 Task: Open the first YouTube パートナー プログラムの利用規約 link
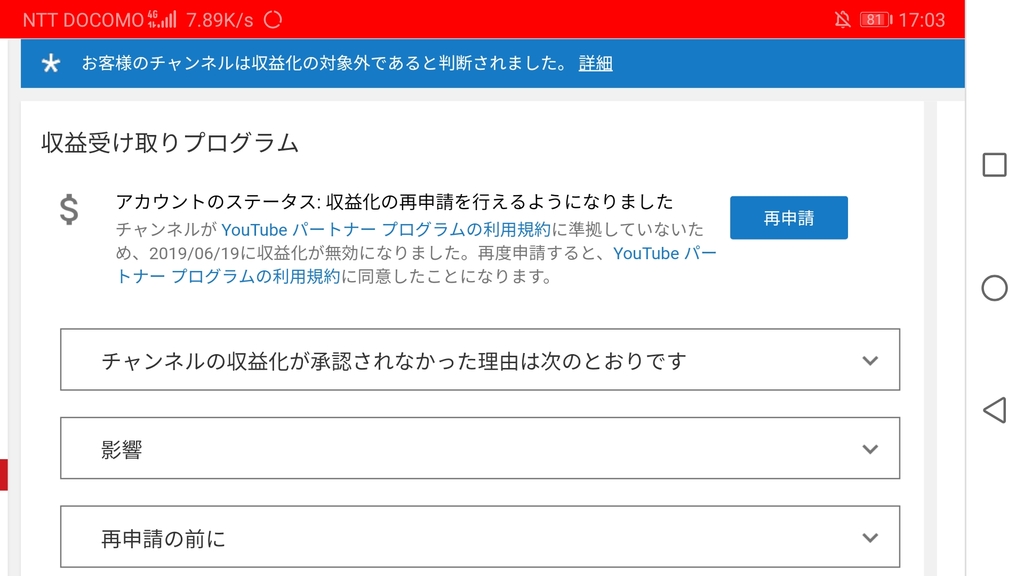click(x=386, y=230)
